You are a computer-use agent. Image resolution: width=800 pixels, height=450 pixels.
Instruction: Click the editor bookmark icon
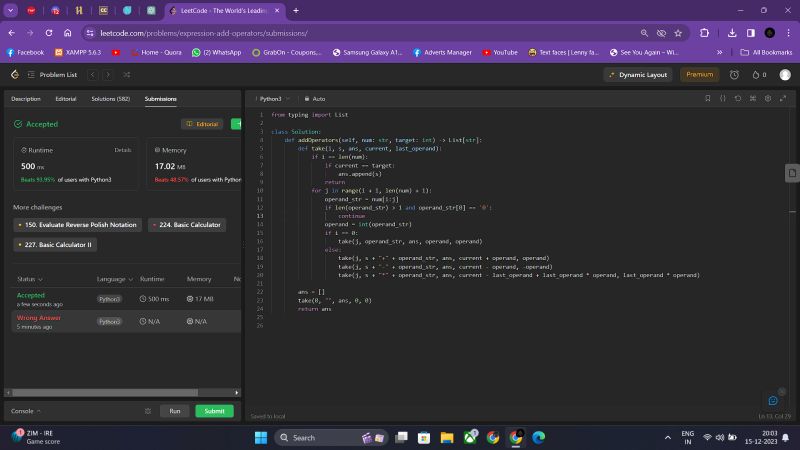point(707,99)
